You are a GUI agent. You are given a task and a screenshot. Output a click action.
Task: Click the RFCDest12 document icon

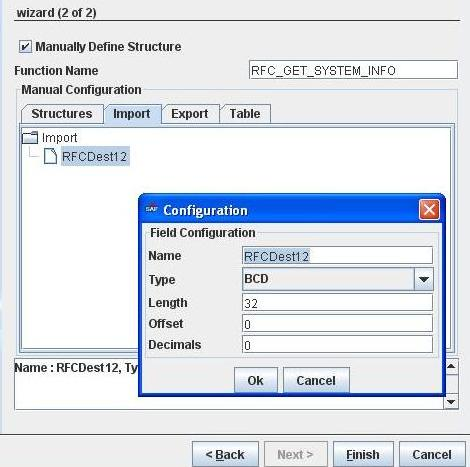click(50, 156)
